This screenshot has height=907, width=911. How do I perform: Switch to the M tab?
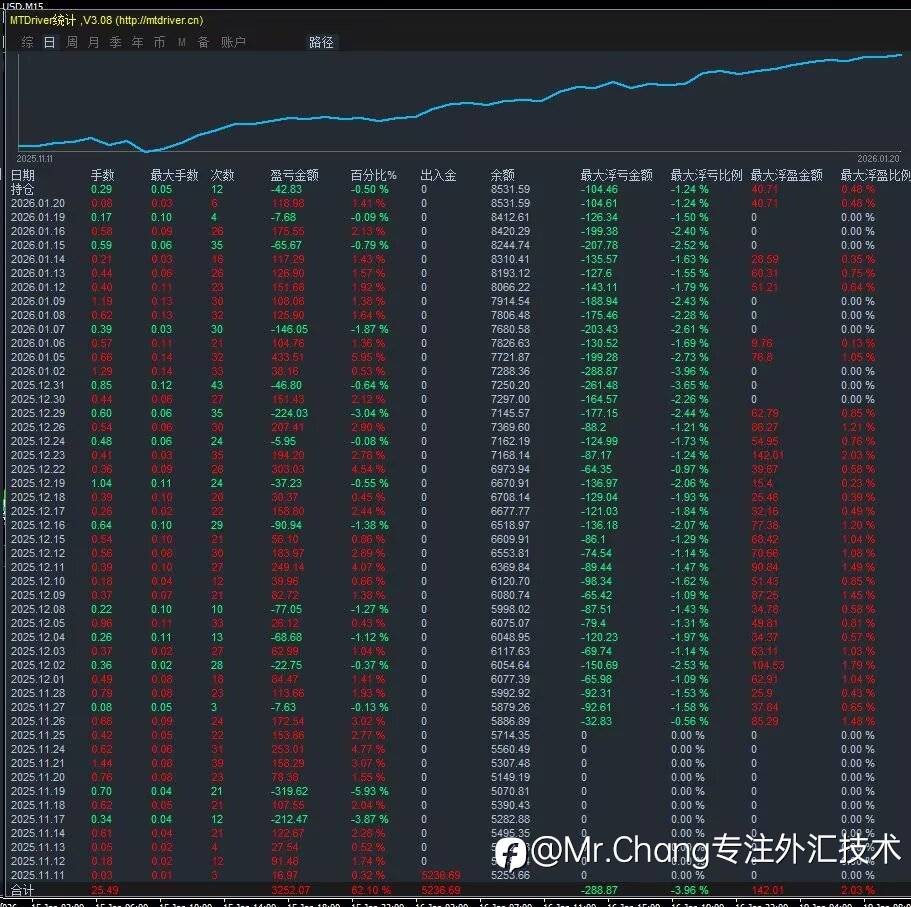(182, 42)
